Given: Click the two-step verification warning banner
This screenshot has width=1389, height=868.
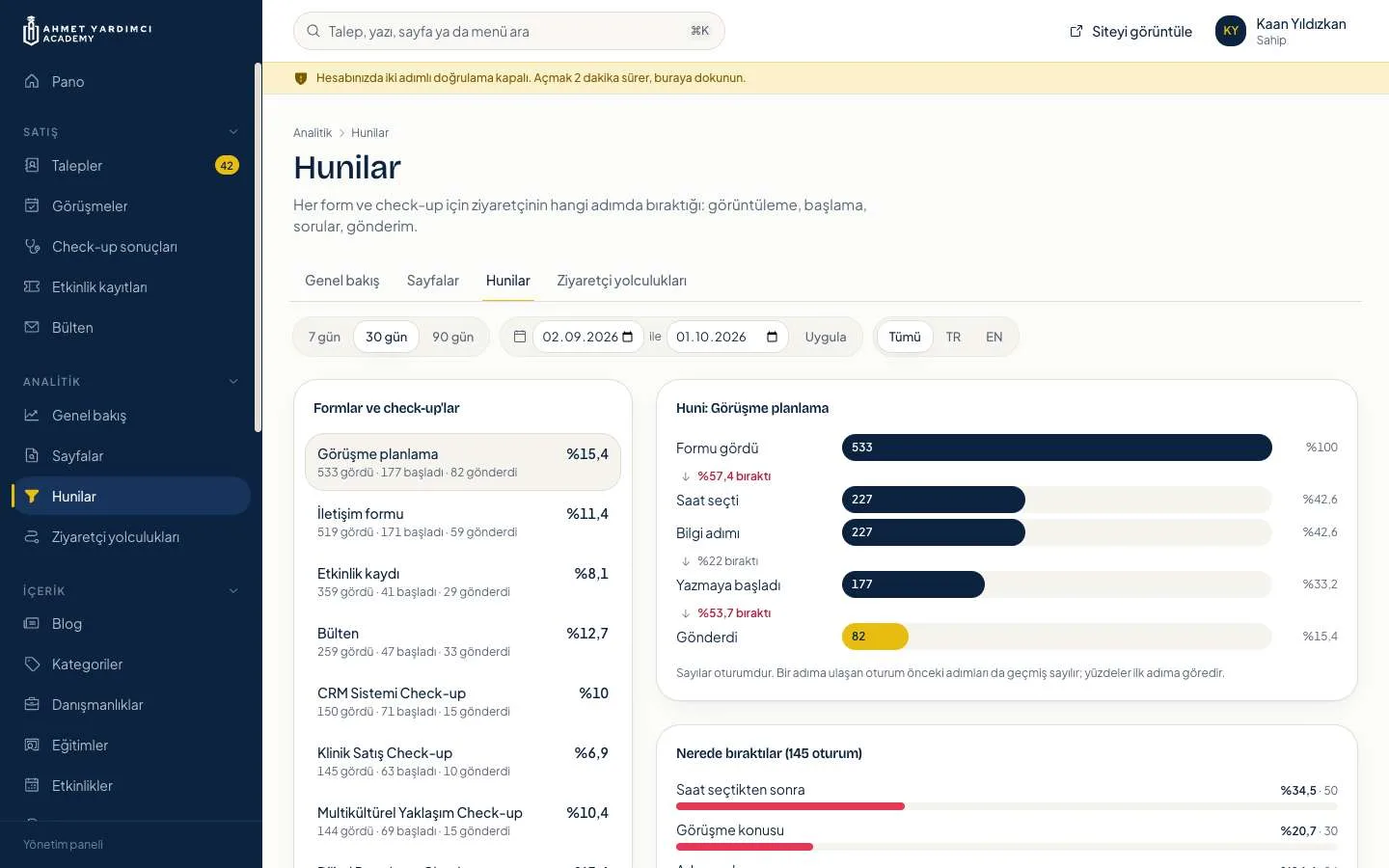Looking at the screenshot, I should [x=826, y=78].
